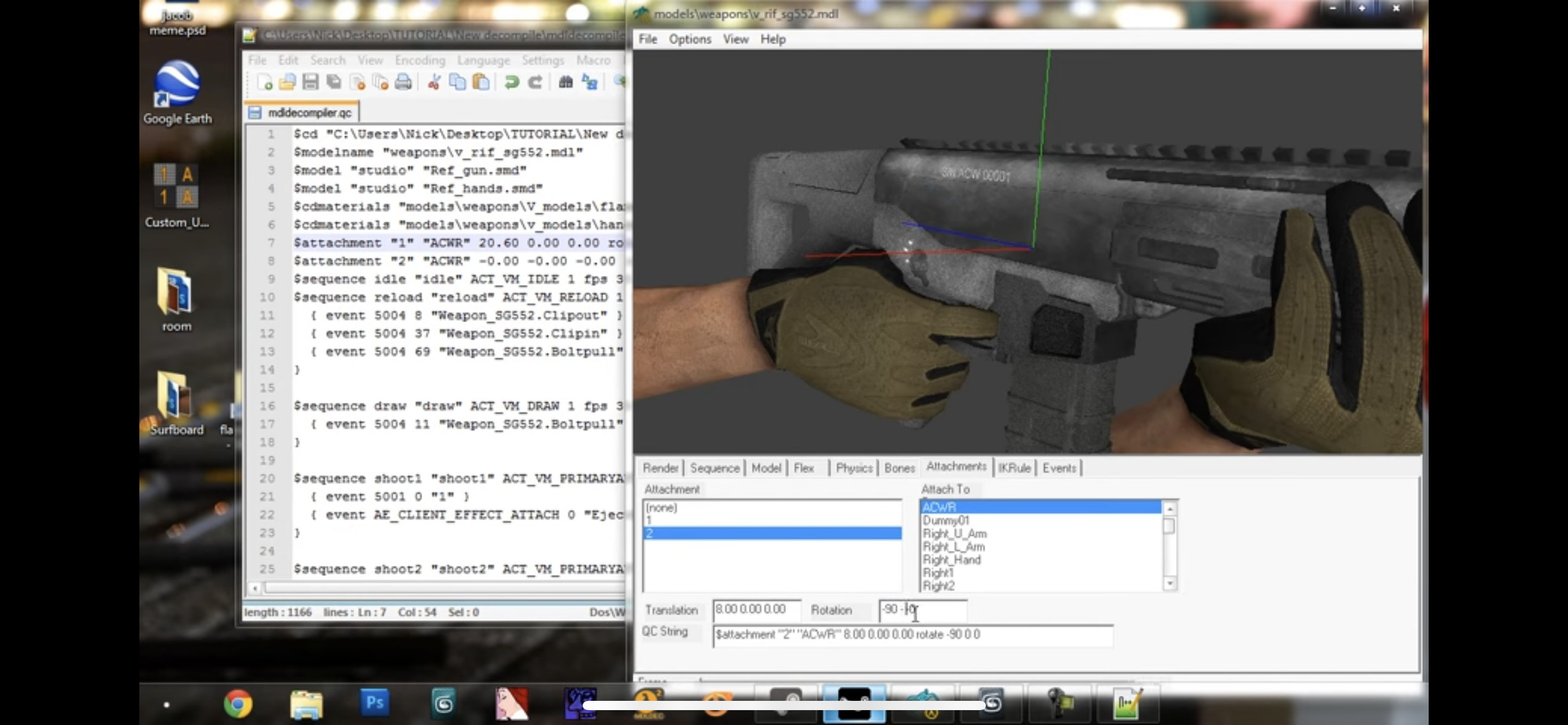Open Encoding menu in Notepad++
The width and height of the screenshot is (1568, 725).
point(420,60)
